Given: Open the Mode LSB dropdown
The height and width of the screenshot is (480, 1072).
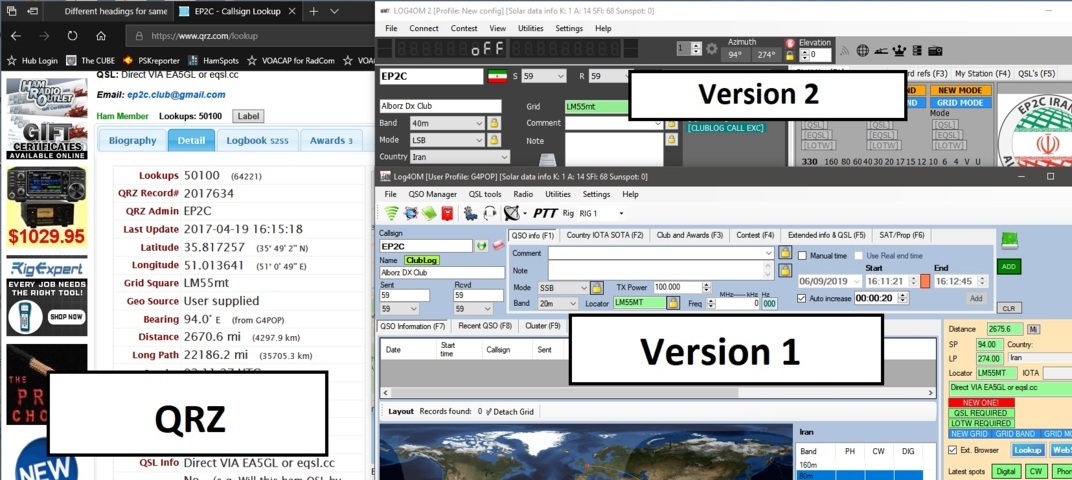Looking at the screenshot, I should pos(478,139).
